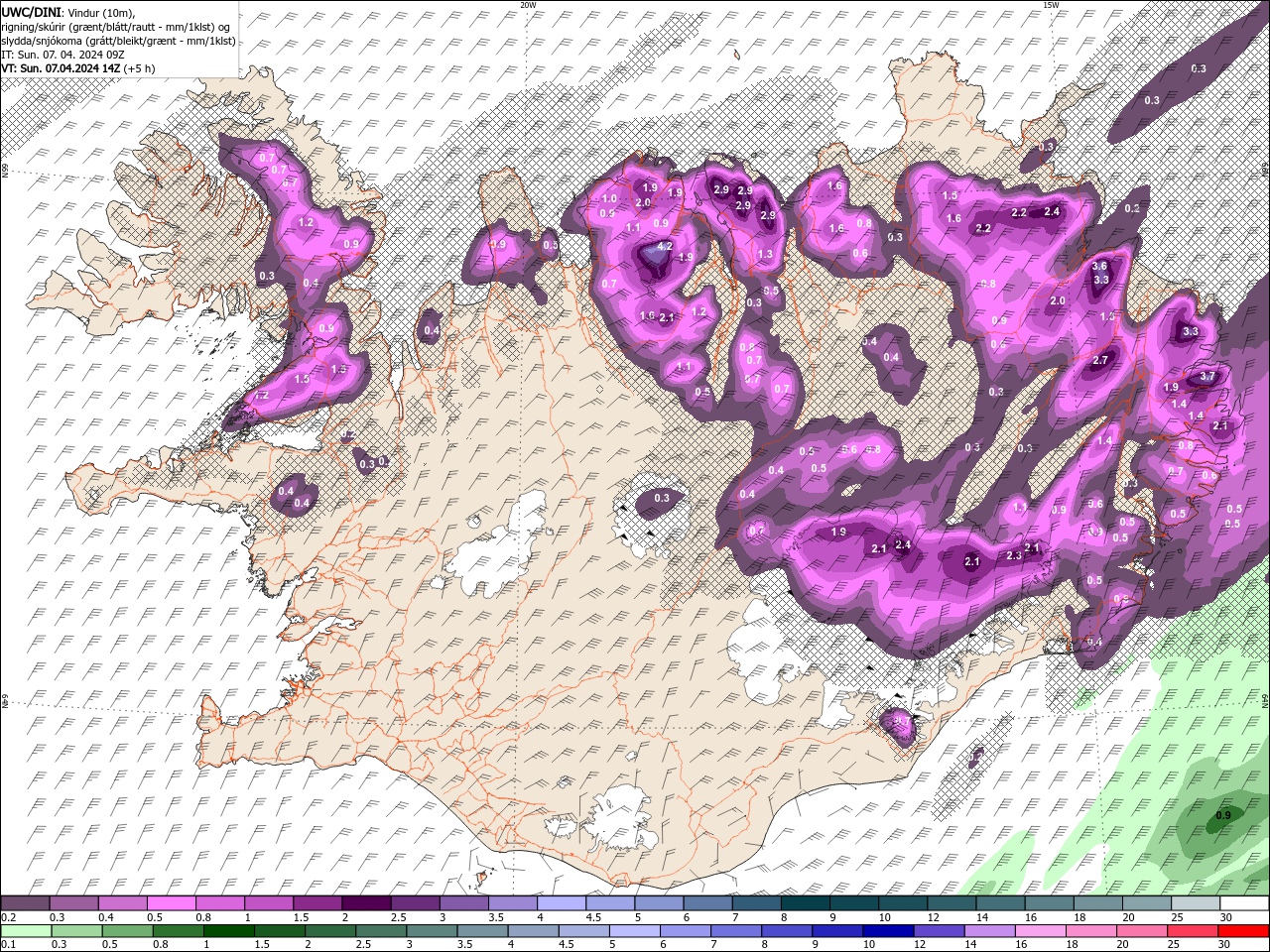Pick the 2.7 snowfall value on the map
1270x952 pixels.
(1100, 361)
